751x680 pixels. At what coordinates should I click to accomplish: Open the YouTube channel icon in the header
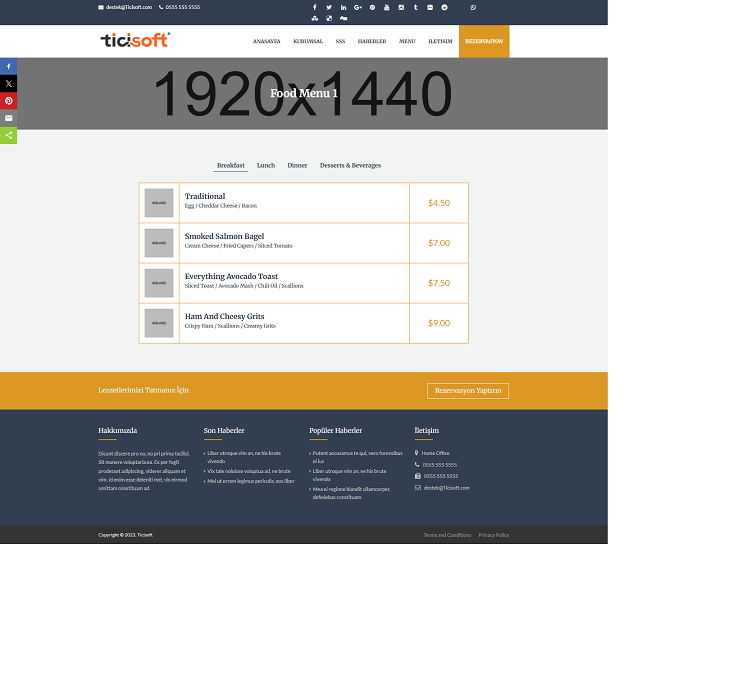tap(387, 7)
